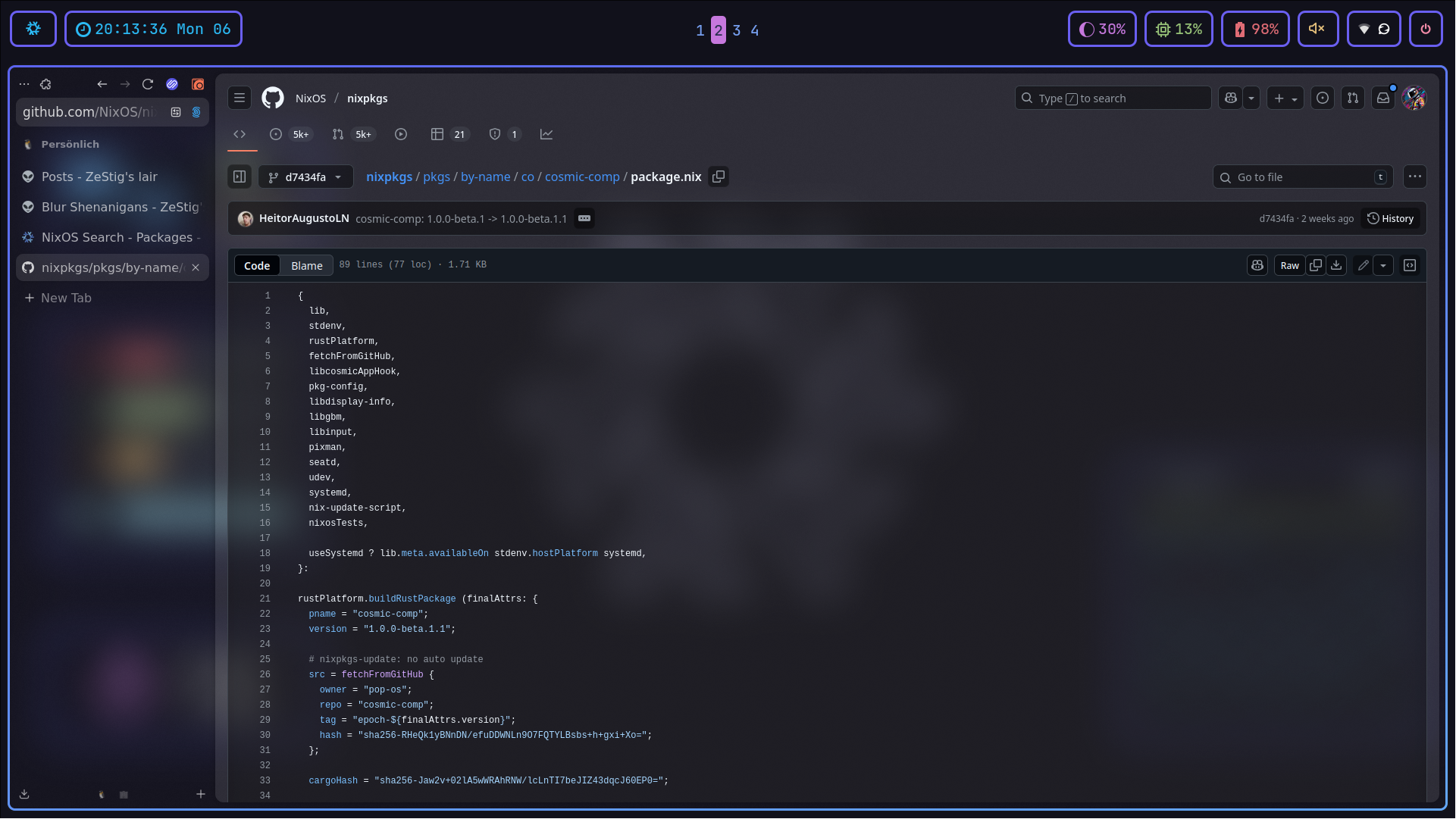Open the GitHub notifications inbox
The width and height of the screenshot is (1456, 819).
(x=1383, y=98)
